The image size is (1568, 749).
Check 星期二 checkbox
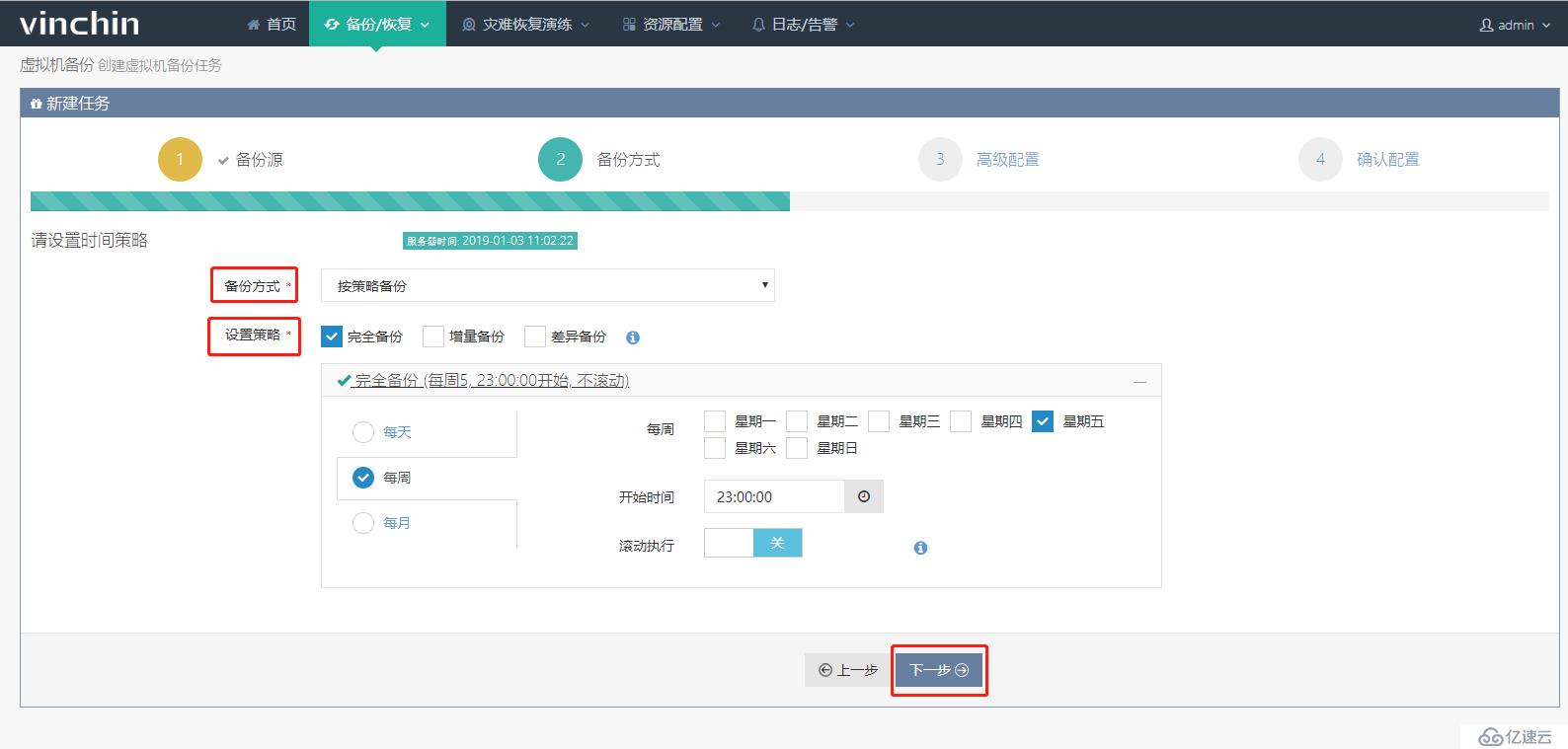click(797, 421)
